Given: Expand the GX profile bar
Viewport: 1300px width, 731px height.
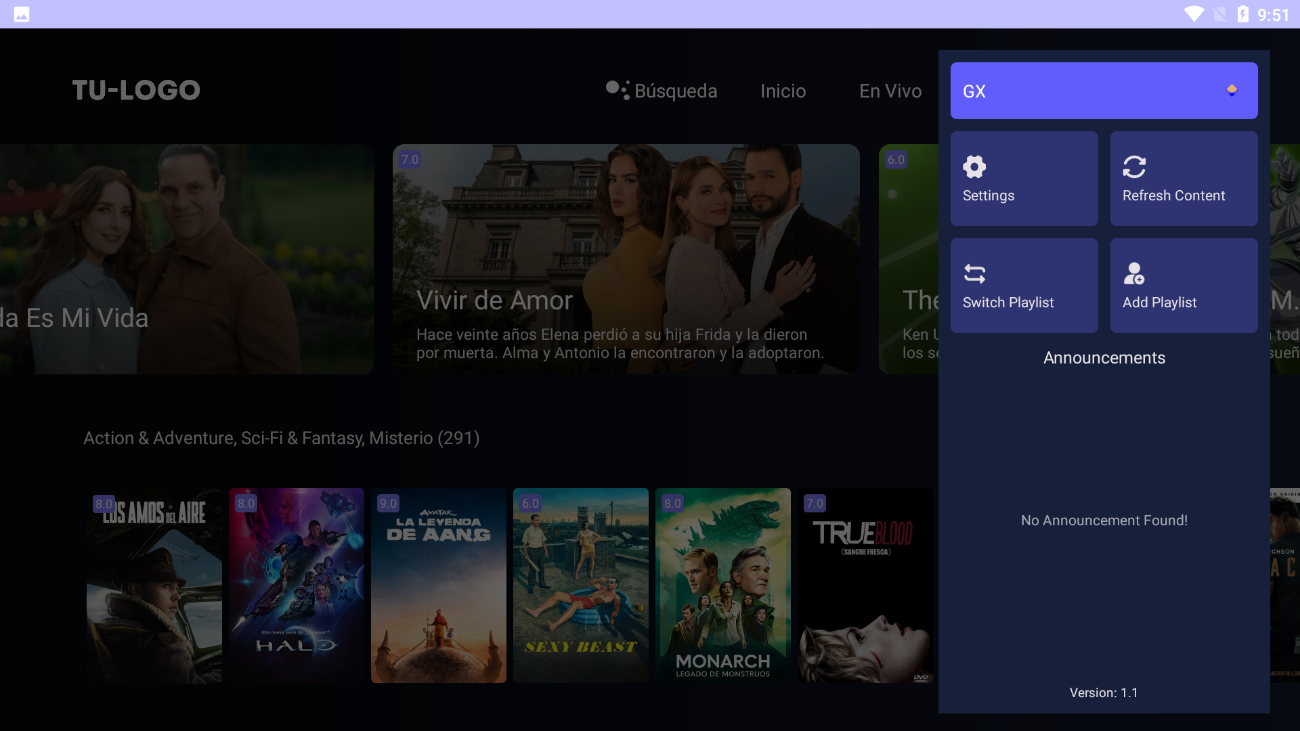Looking at the screenshot, I should [x=1103, y=91].
